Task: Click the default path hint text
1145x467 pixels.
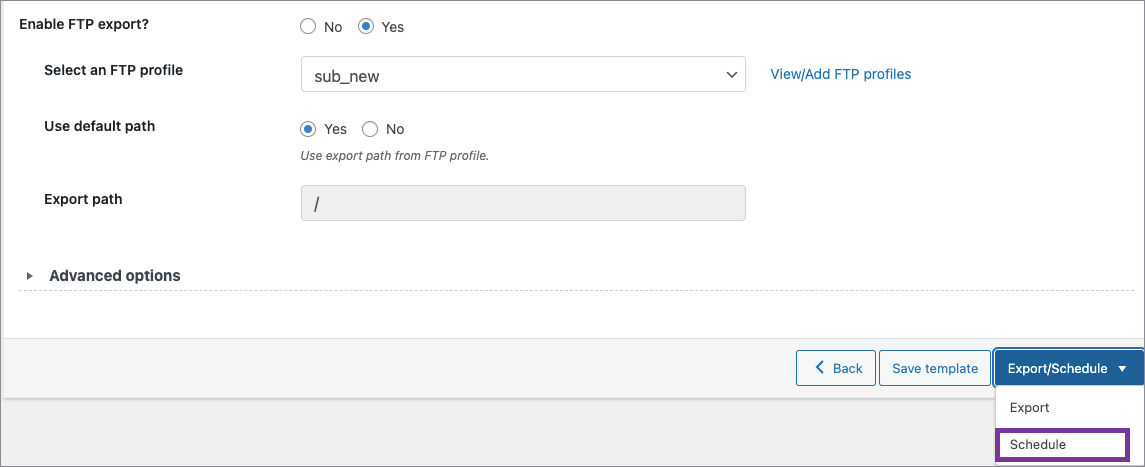Action: tap(394, 156)
